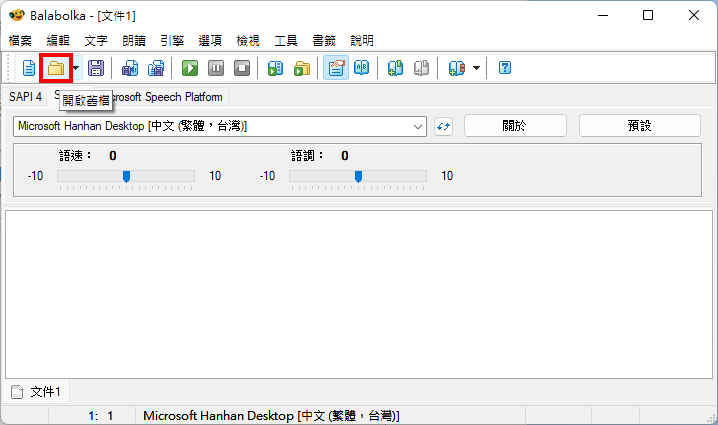The image size is (718, 425).
Task: Click inside the empty text editing area
Action: [x=359, y=294]
